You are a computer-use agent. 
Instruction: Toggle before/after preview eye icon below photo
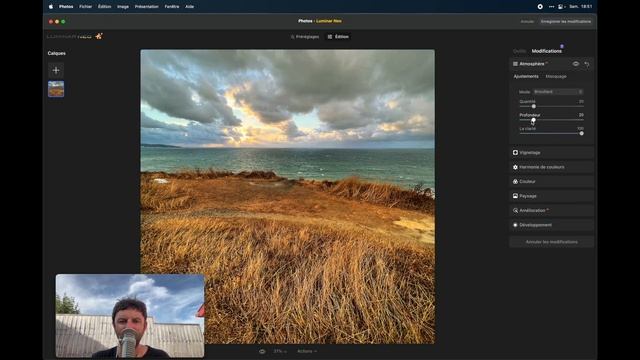(262, 351)
